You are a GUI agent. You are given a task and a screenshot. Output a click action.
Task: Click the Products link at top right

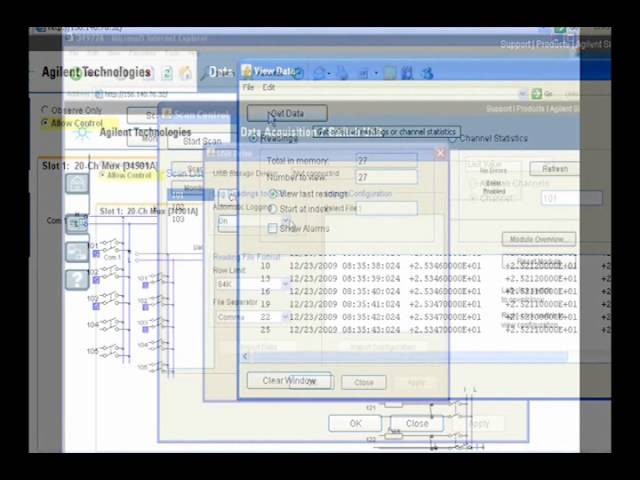553,44
